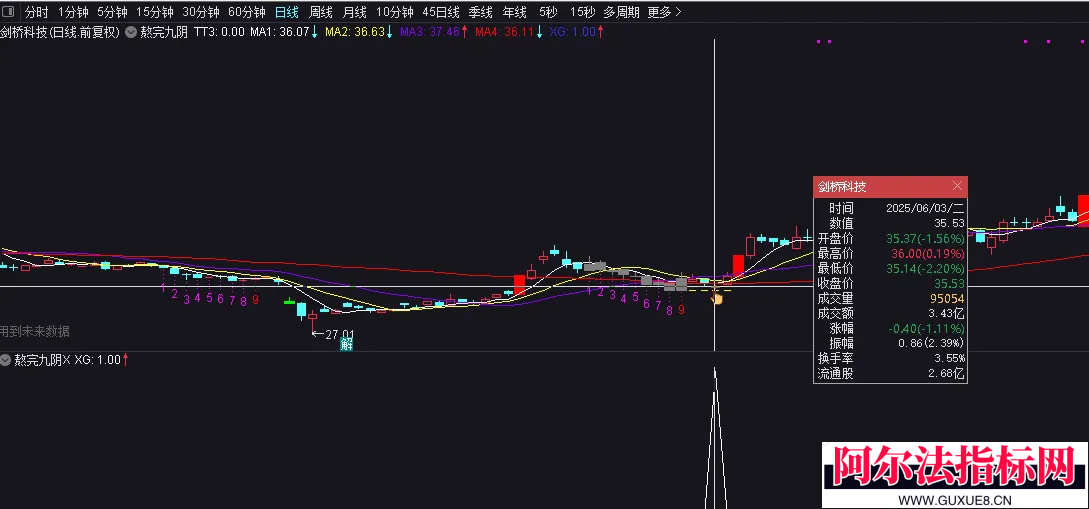Screen dimensions: 1089x509
Task: Open the 熬完九阴 indicator dropdown circle icon
Action: (131, 32)
